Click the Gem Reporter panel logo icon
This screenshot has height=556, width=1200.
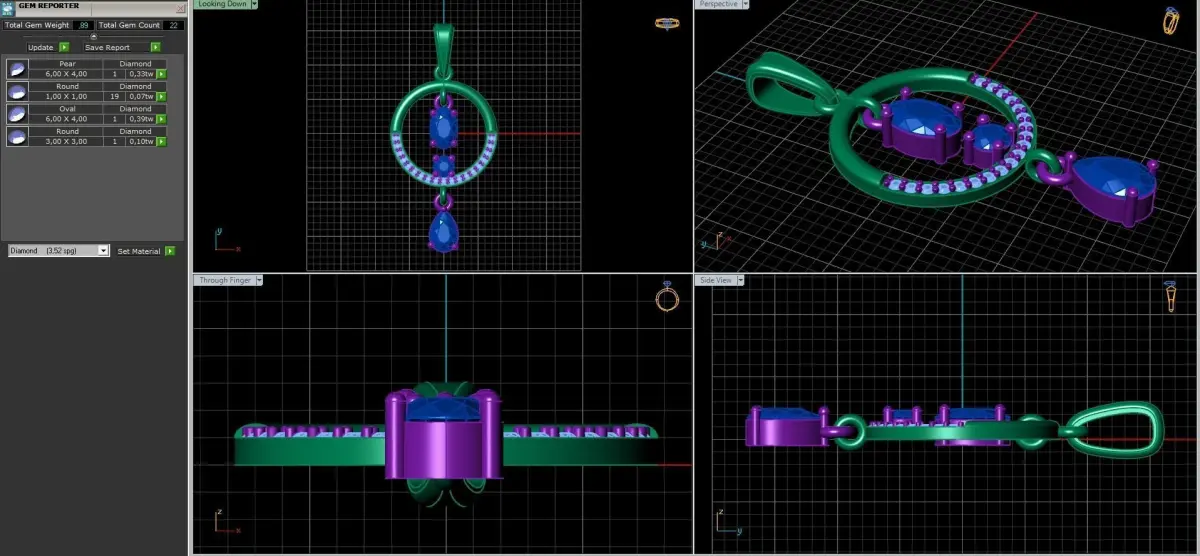tap(8, 9)
